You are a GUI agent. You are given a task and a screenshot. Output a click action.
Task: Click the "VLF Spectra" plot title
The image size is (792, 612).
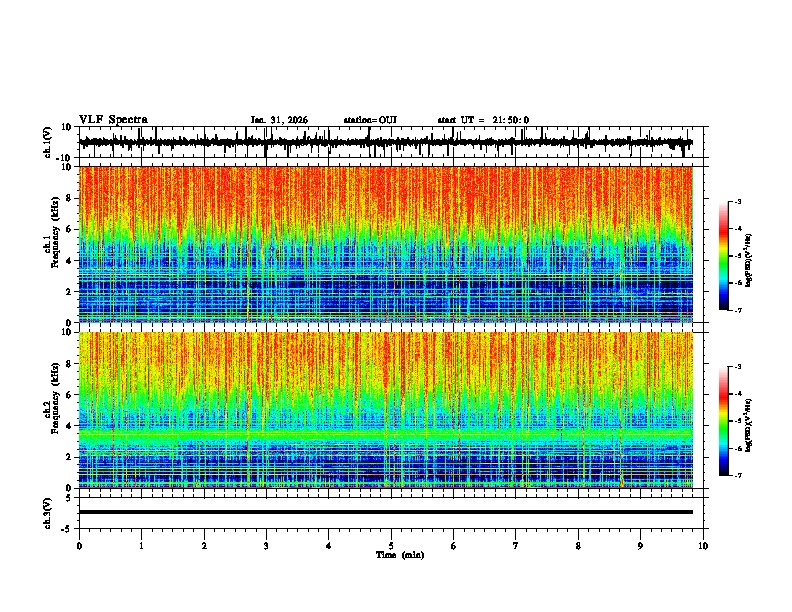click(x=113, y=120)
